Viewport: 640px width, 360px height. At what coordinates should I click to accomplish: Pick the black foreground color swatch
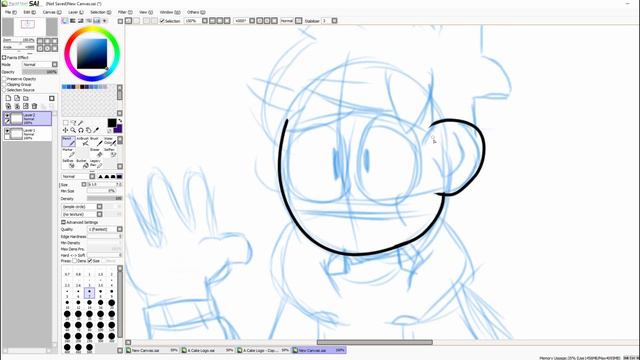tap(112, 123)
